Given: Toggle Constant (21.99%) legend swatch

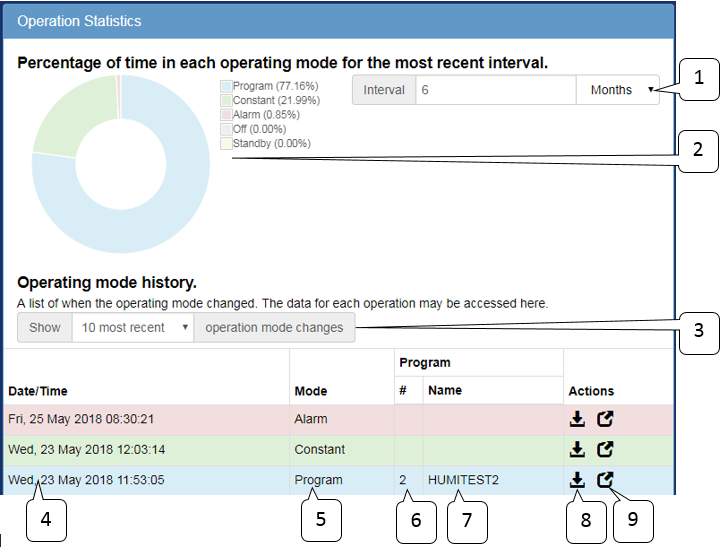Looking at the screenshot, I should tap(226, 101).
